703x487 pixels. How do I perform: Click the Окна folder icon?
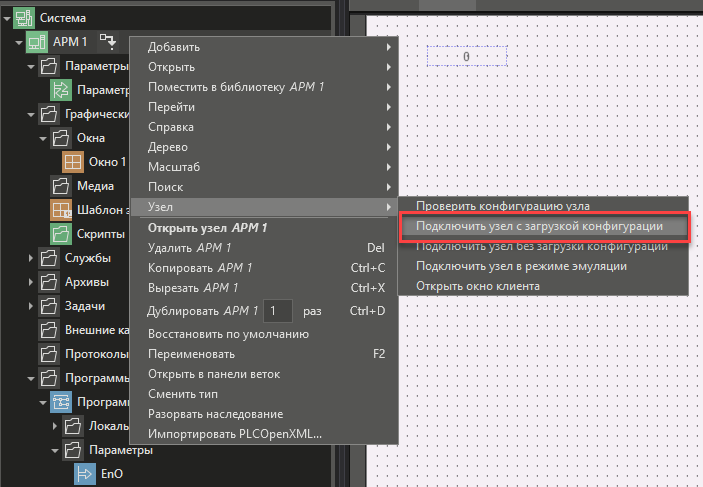coord(61,138)
